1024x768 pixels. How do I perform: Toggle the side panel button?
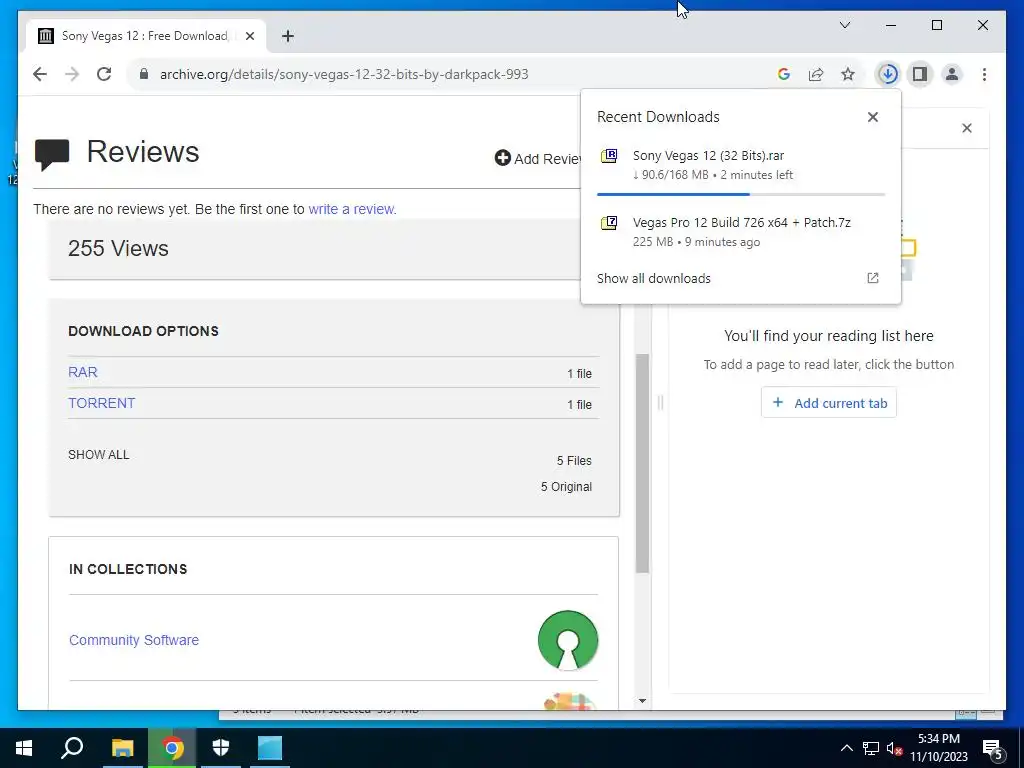point(920,74)
